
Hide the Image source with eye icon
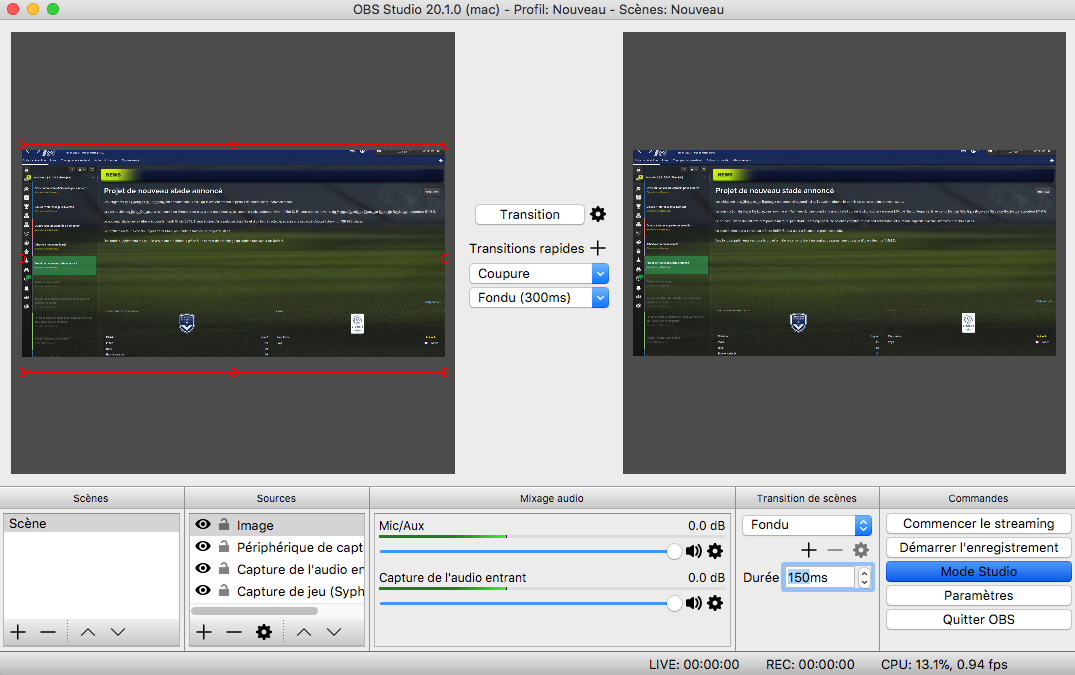pyautogui.click(x=203, y=524)
